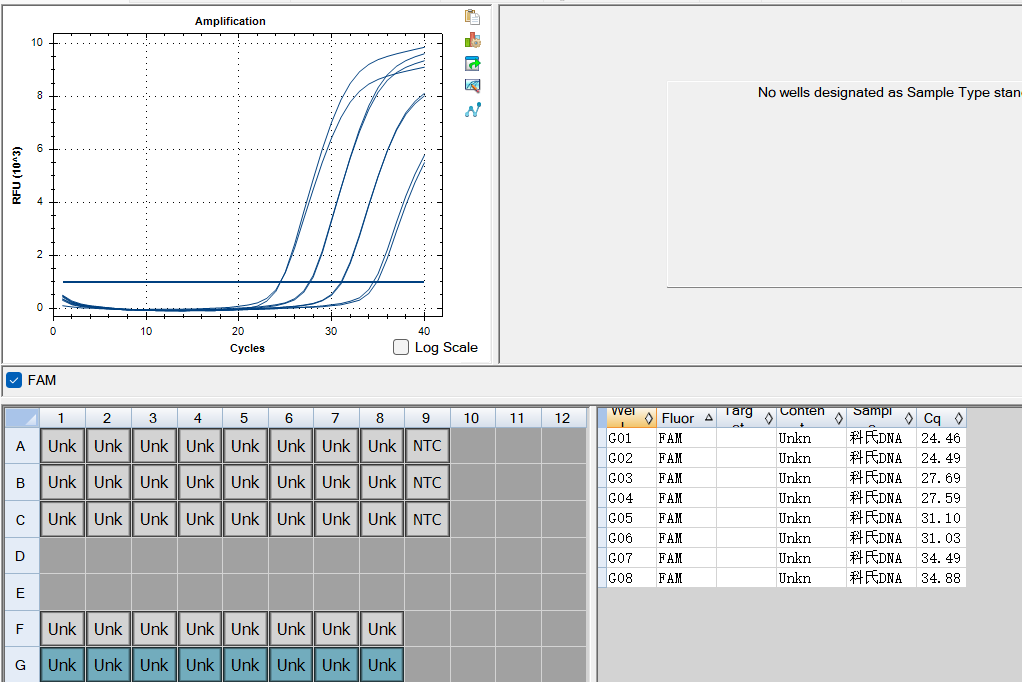Click Cq value 24.49
Viewport: 1022px width, 682px height.
(x=941, y=458)
